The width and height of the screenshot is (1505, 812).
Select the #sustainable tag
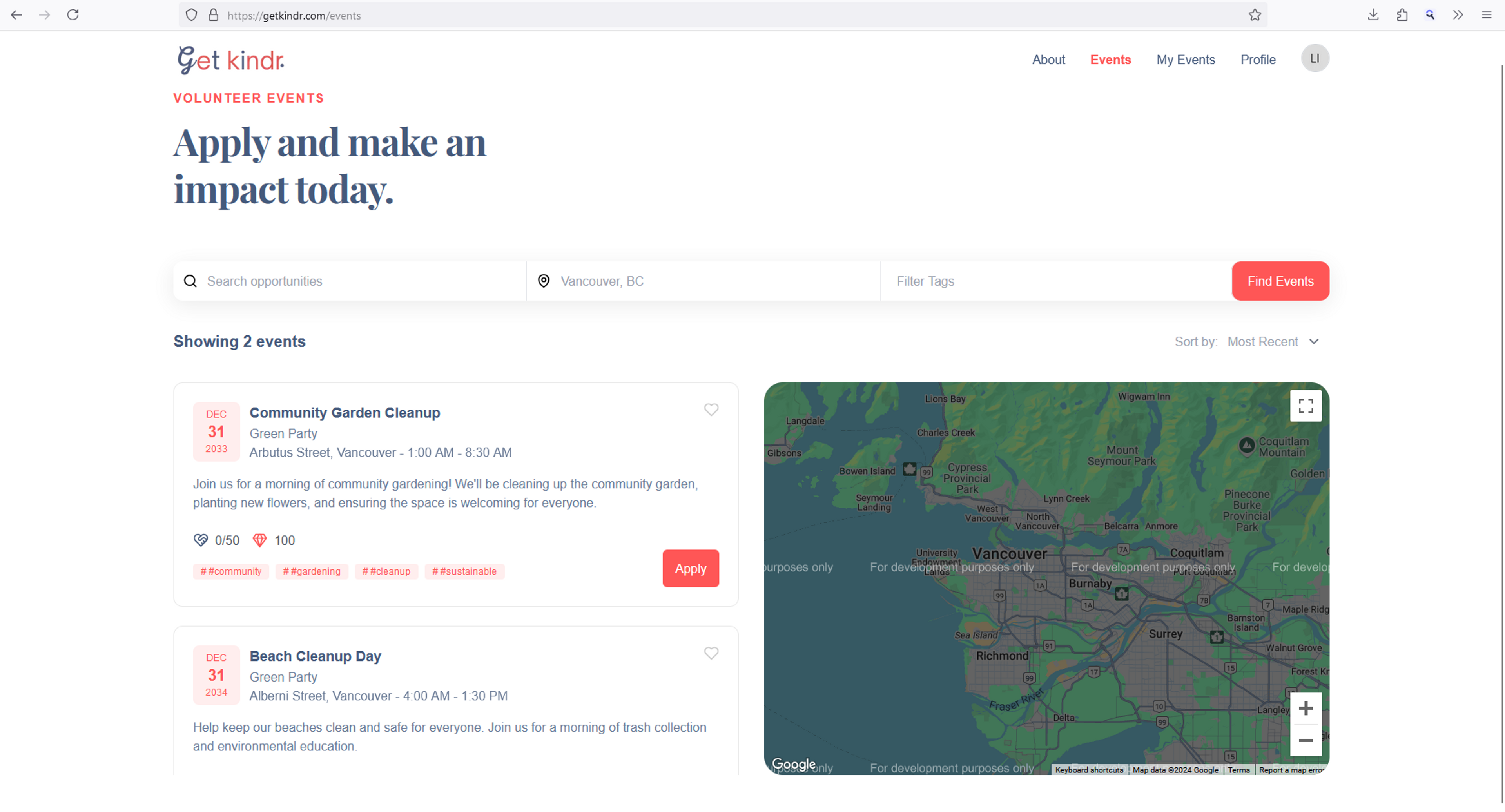click(464, 571)
